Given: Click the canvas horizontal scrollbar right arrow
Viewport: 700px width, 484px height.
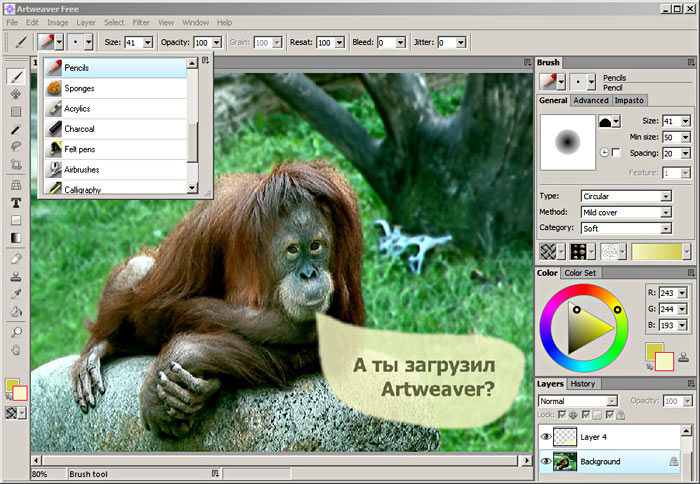Looking at the screenshot, I should [527, 460].
